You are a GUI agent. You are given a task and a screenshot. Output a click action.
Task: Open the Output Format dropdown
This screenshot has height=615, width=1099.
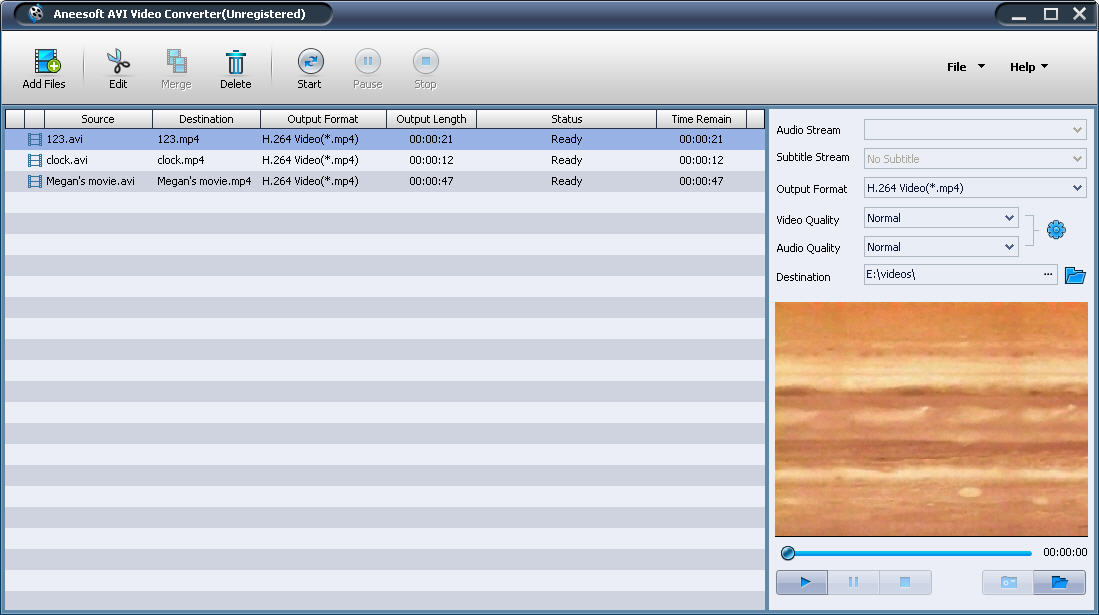coord(975,188)
